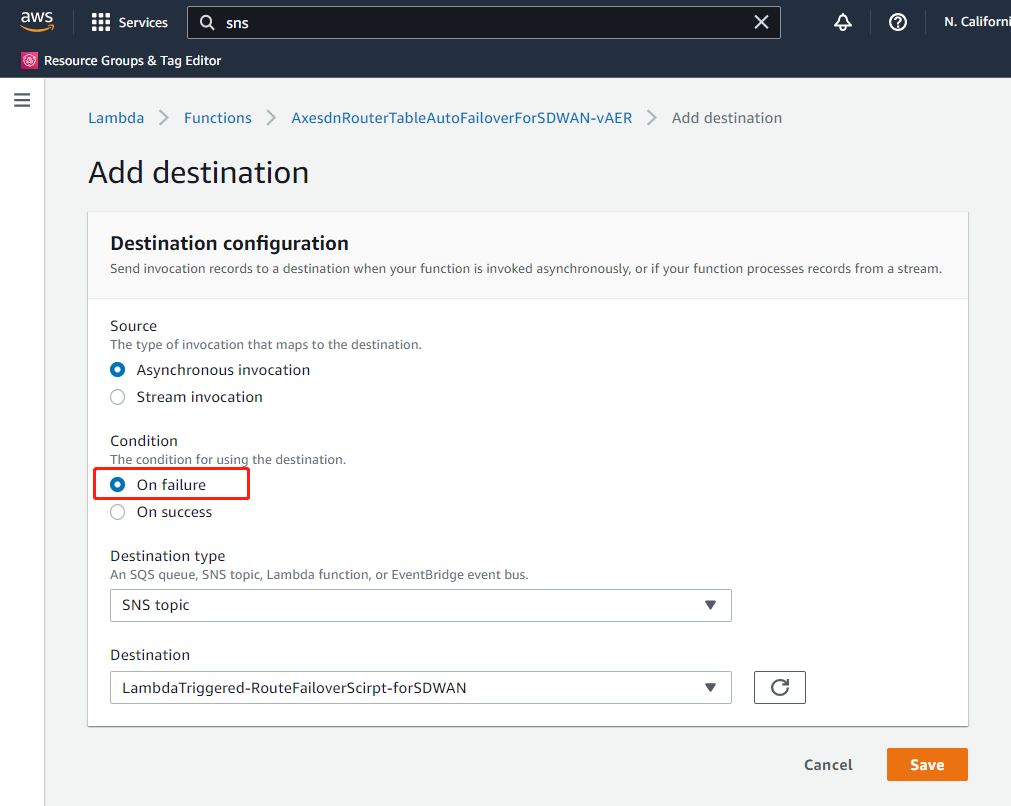Expand the hamburger side navigation menu
The image size is (1011, 806).
tap(22, 100)
